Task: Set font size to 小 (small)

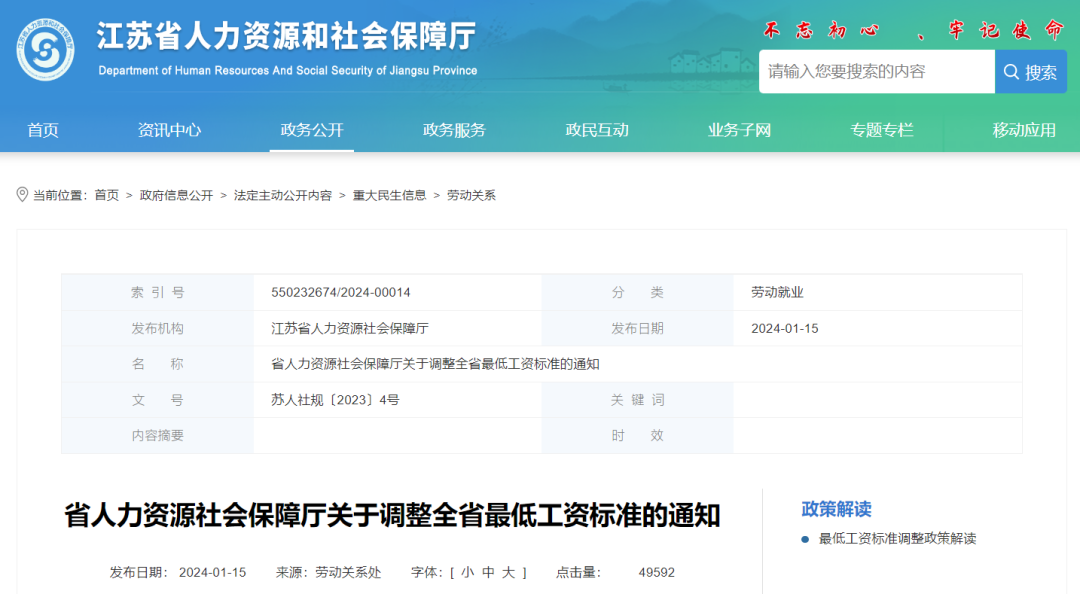Action: point(467,573)
